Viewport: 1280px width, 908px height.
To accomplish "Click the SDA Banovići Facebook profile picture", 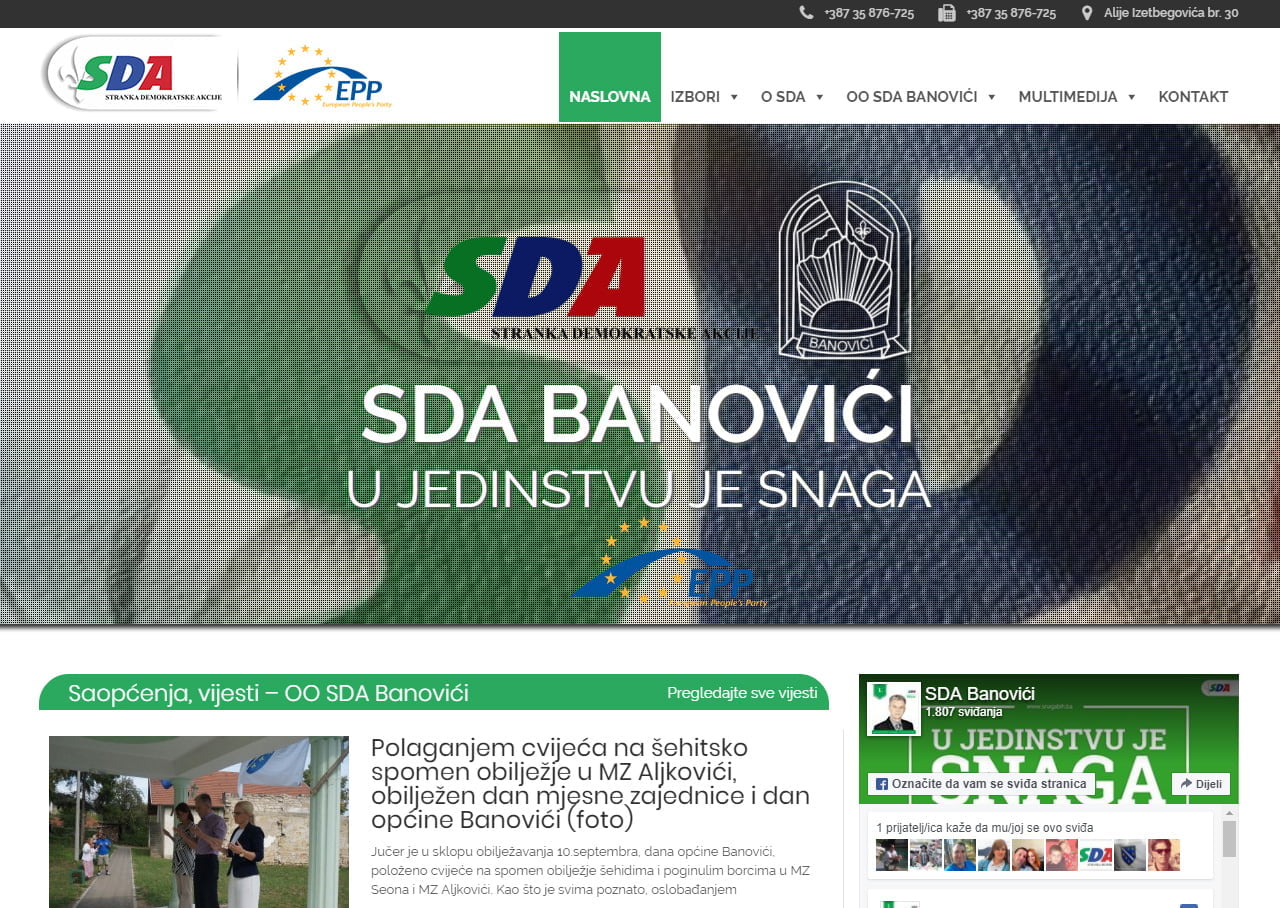I will 893,709.
